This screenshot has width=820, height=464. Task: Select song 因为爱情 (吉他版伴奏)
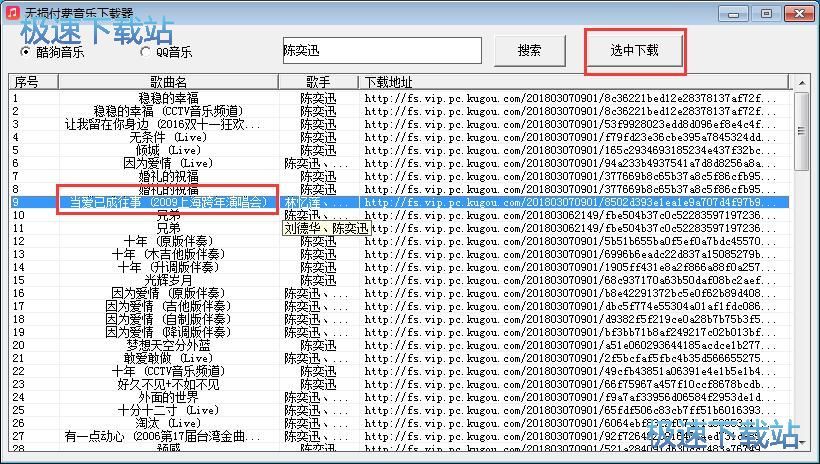(x=168, y=306)
